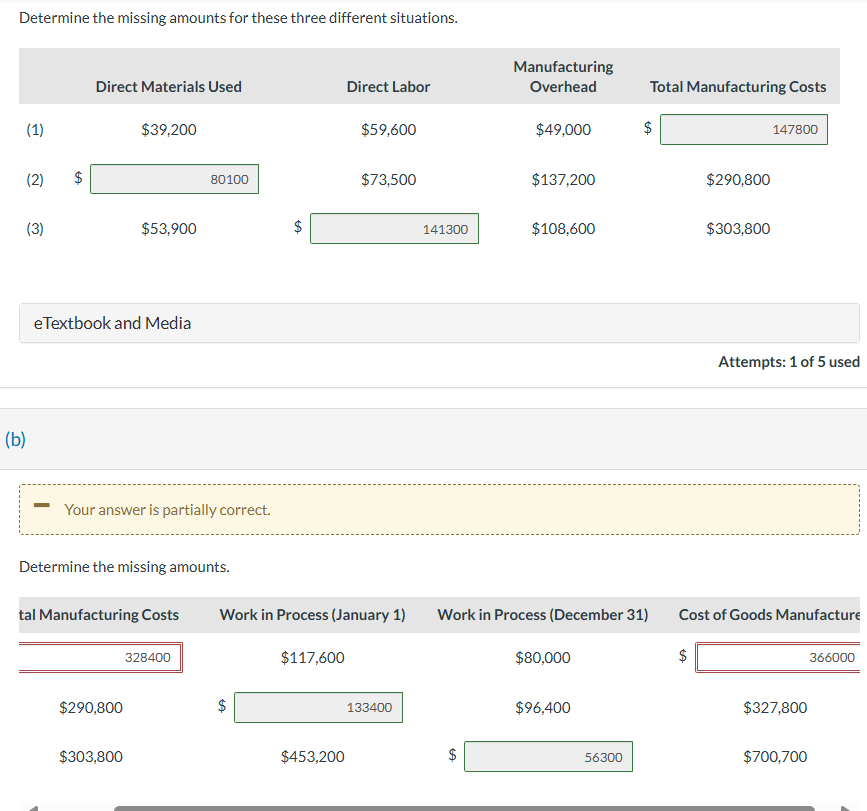Click the Direct Labor field with 141300

394,229
